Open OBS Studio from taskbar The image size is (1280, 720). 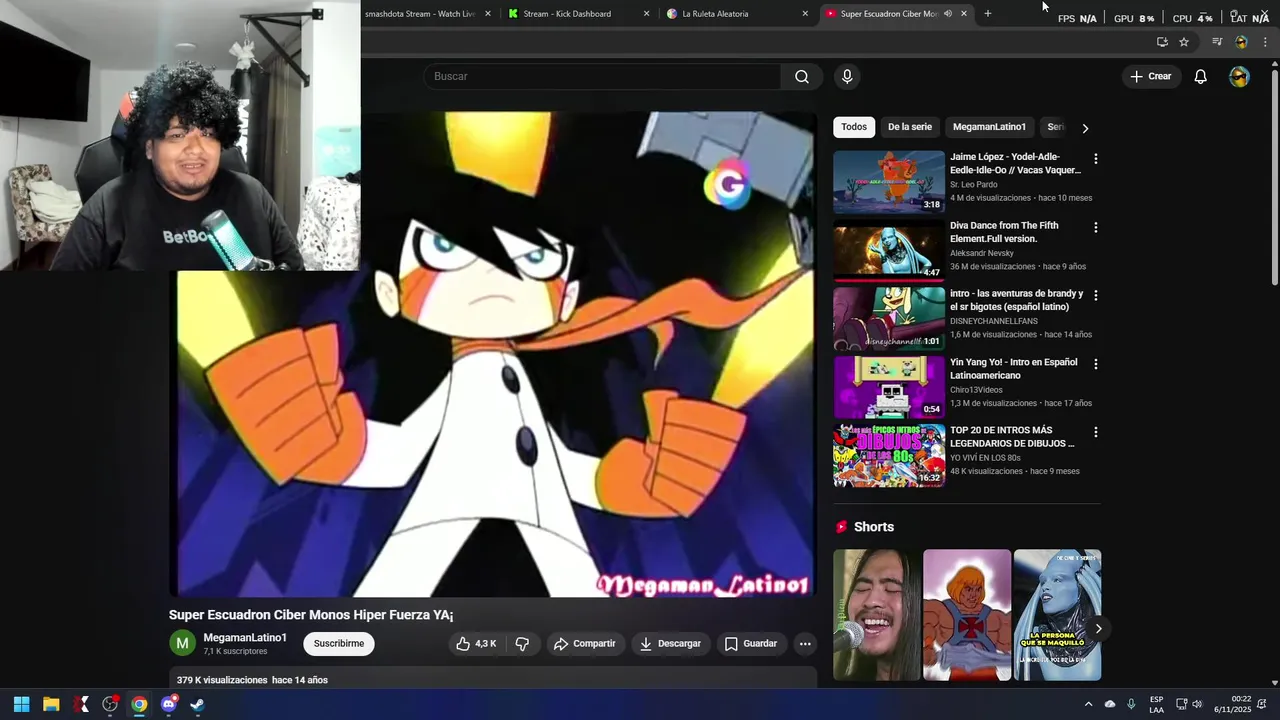point(110,704)
